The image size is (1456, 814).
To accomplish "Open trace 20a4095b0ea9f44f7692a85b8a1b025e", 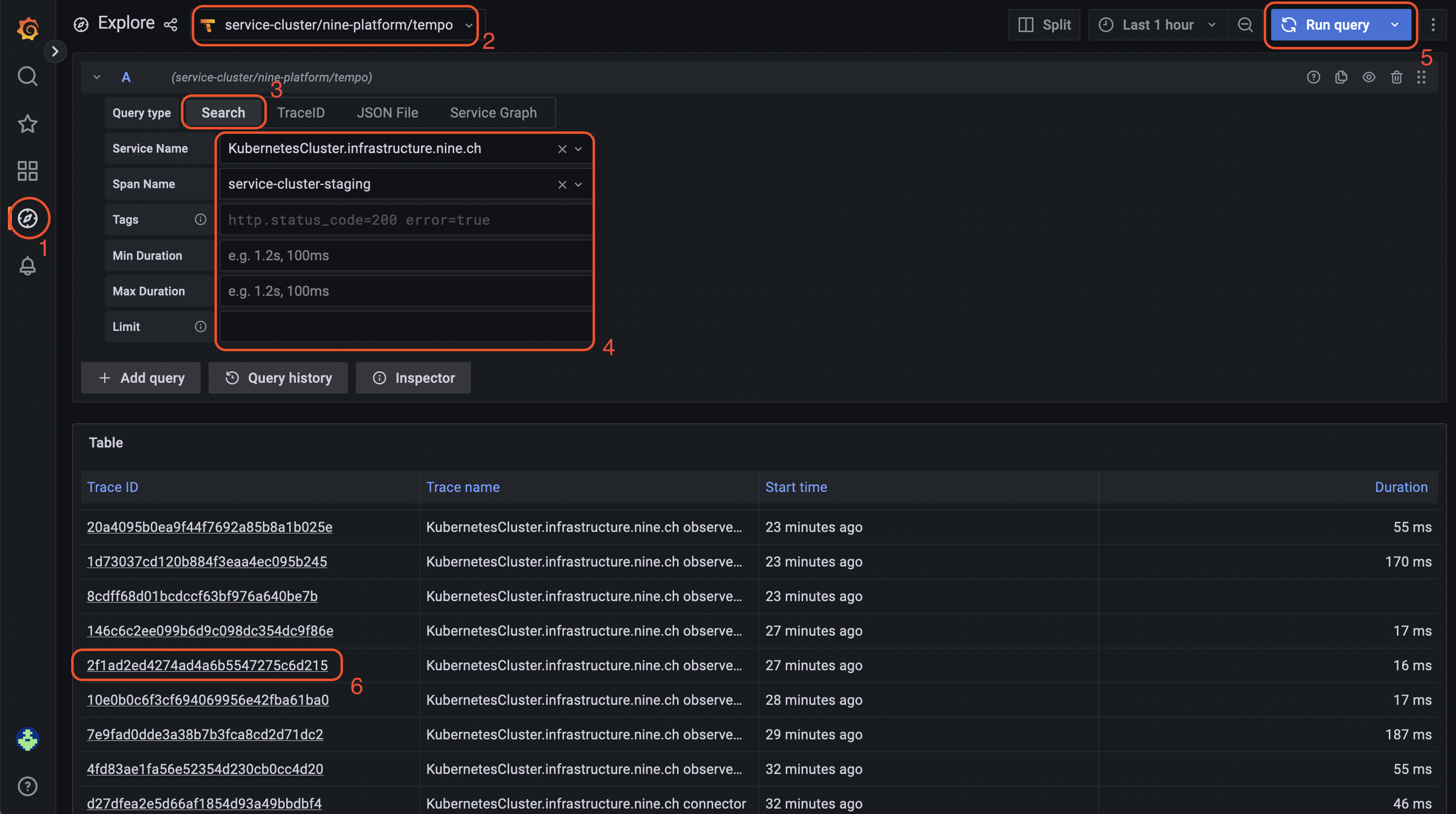I will [x=210, y=527].
